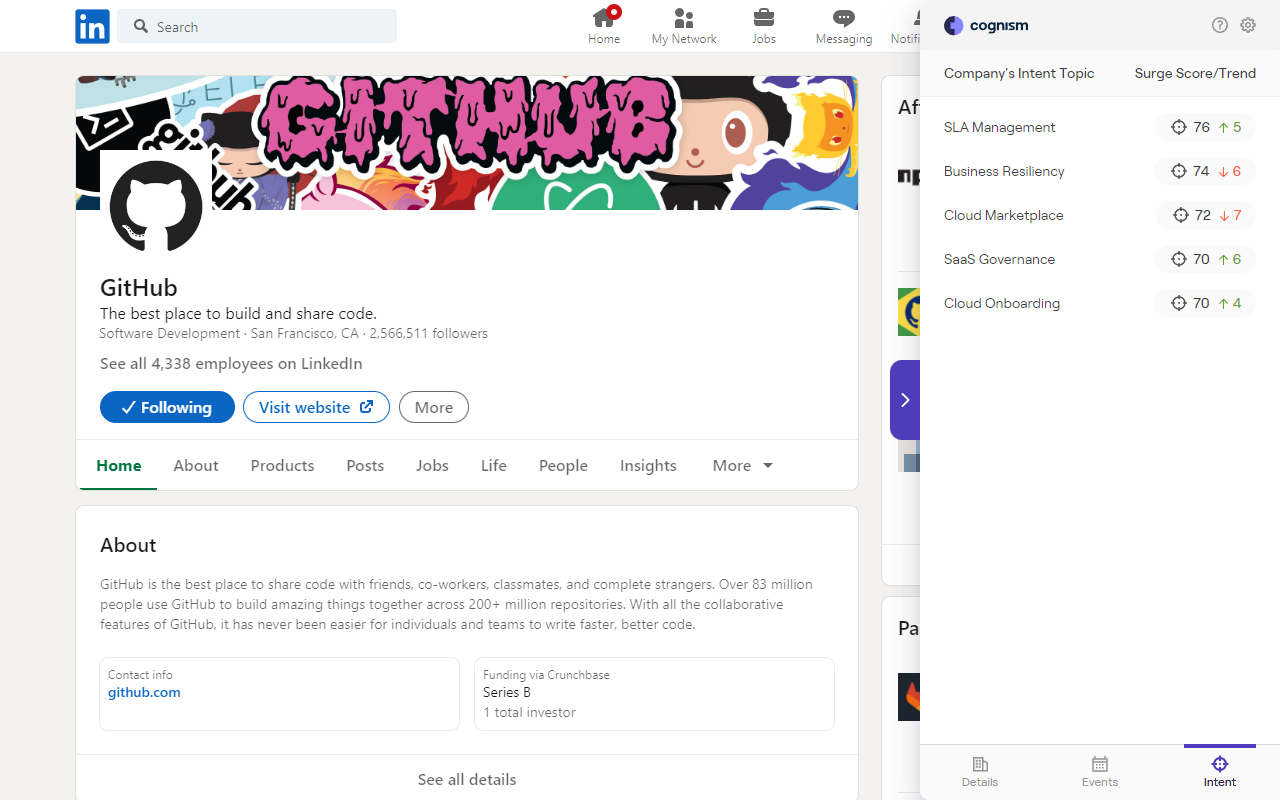Click the GitHub Octocat logo
The image size is (1280, 800).
coord(156,208)
